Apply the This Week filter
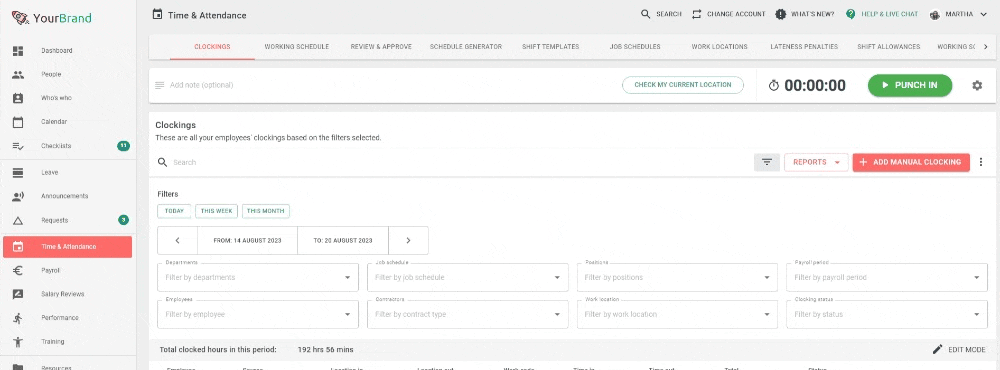This screenshot has width=1000, height=370. coord(216,211)
